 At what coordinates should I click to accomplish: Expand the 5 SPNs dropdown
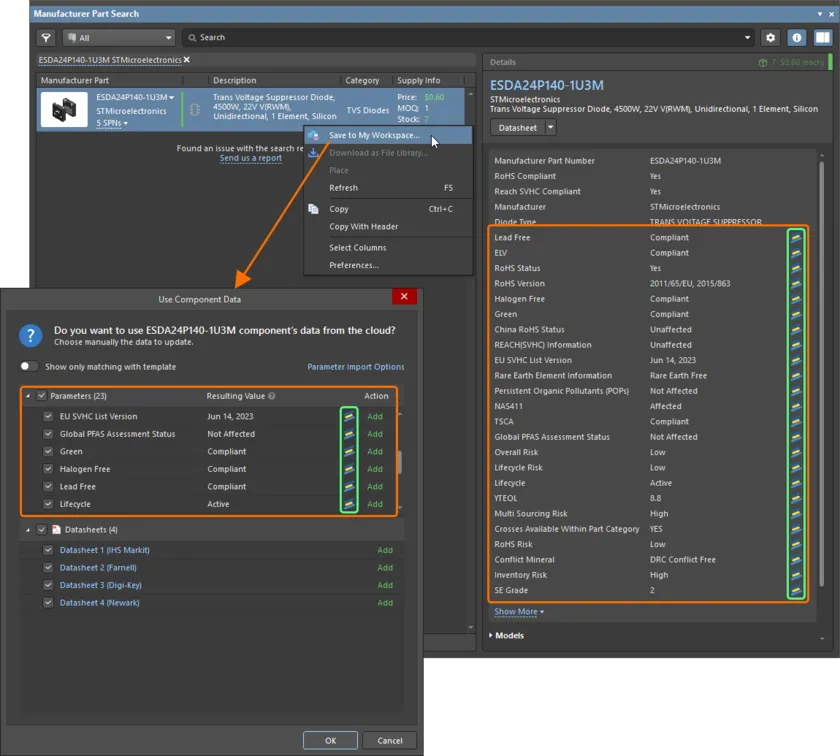112,123
